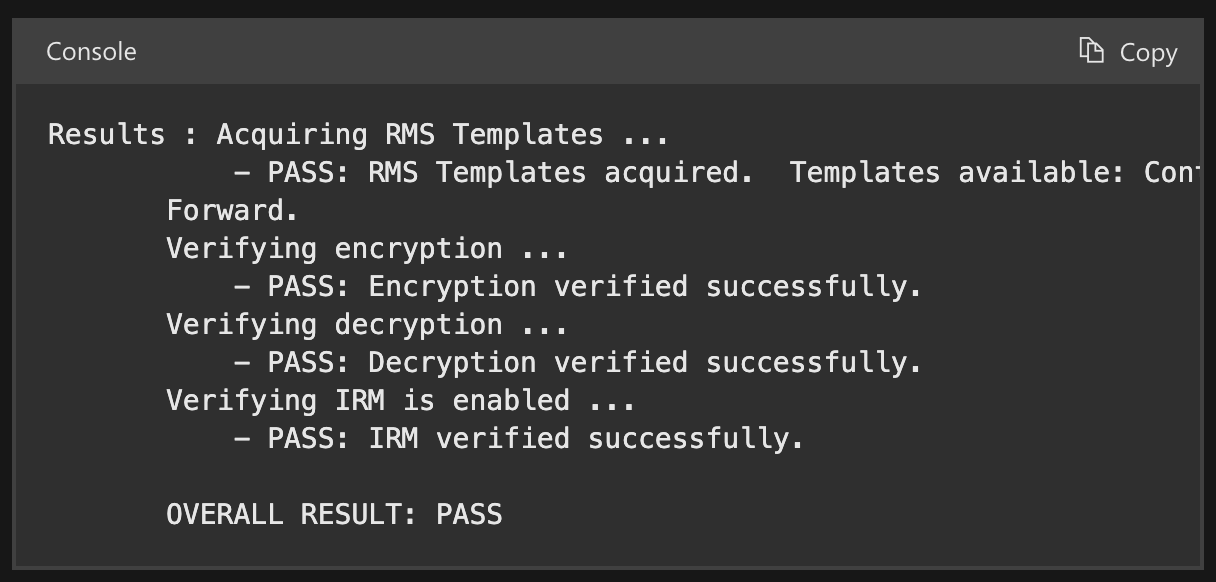Image resolution: width=1216 pixels, height=582 pixels.
Task: Click the Verifying encryption line
Action: [x=366, y=248]
